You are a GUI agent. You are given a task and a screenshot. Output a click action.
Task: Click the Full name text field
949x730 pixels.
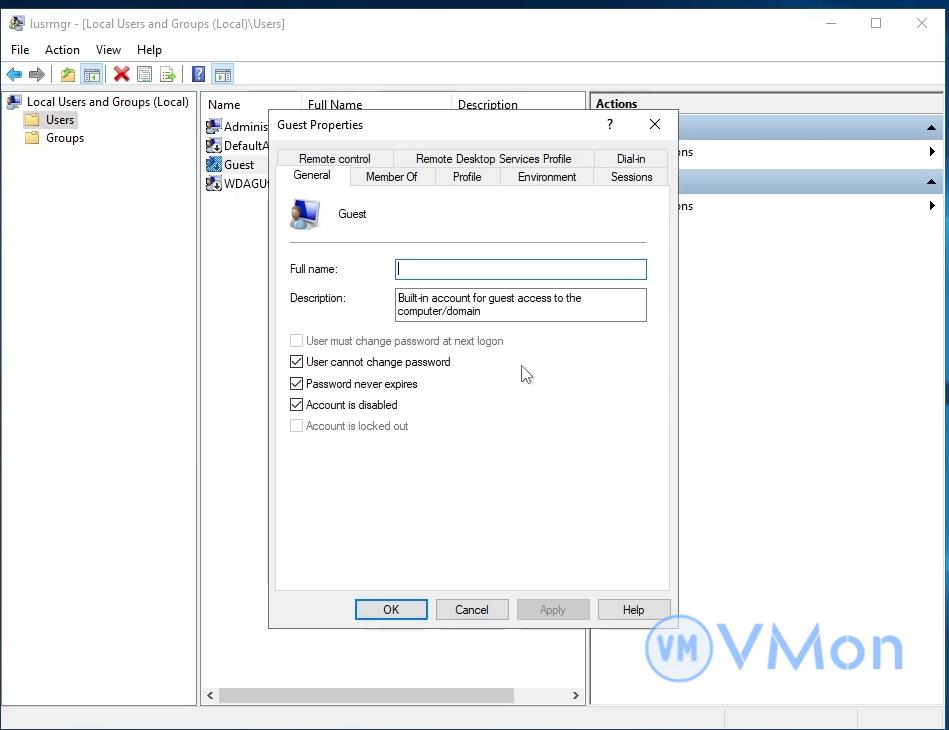pyautogui.click(x=520, y=269)
